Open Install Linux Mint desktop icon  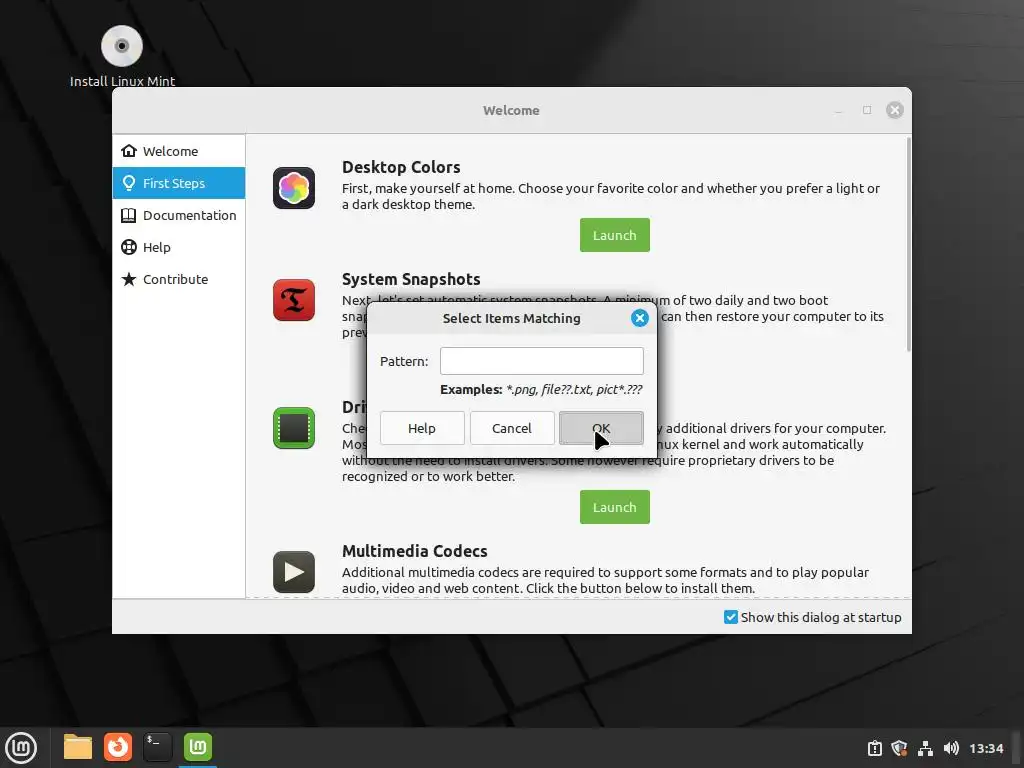click(122, 56)
